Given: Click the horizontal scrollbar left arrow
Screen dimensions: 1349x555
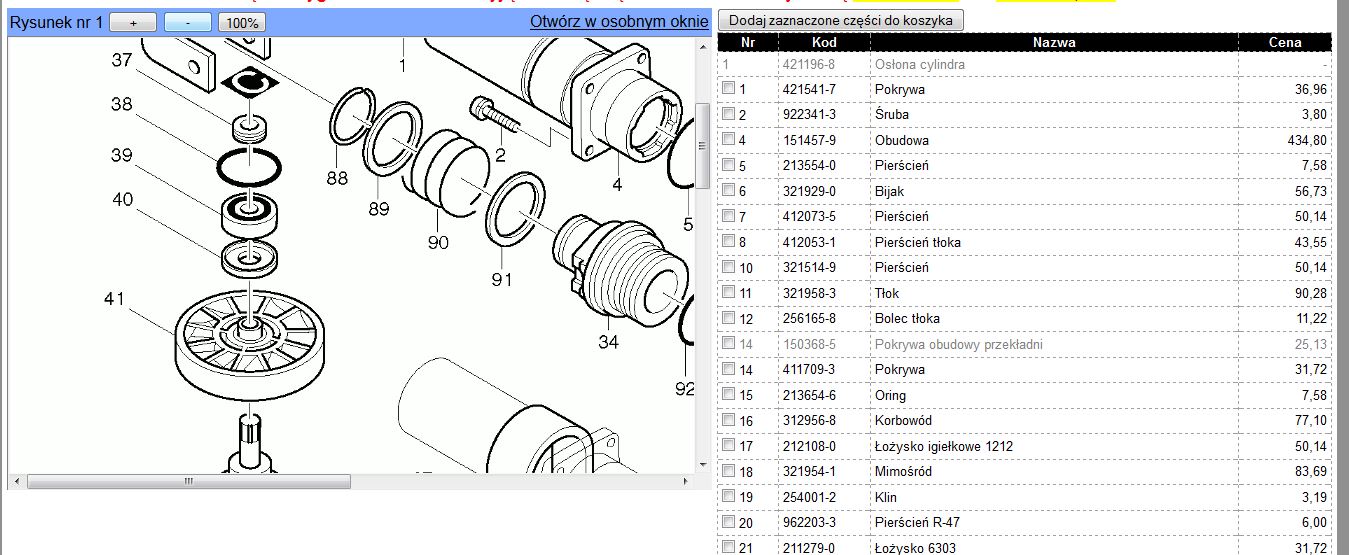Looking at the screenshot, I should point(14,481).
